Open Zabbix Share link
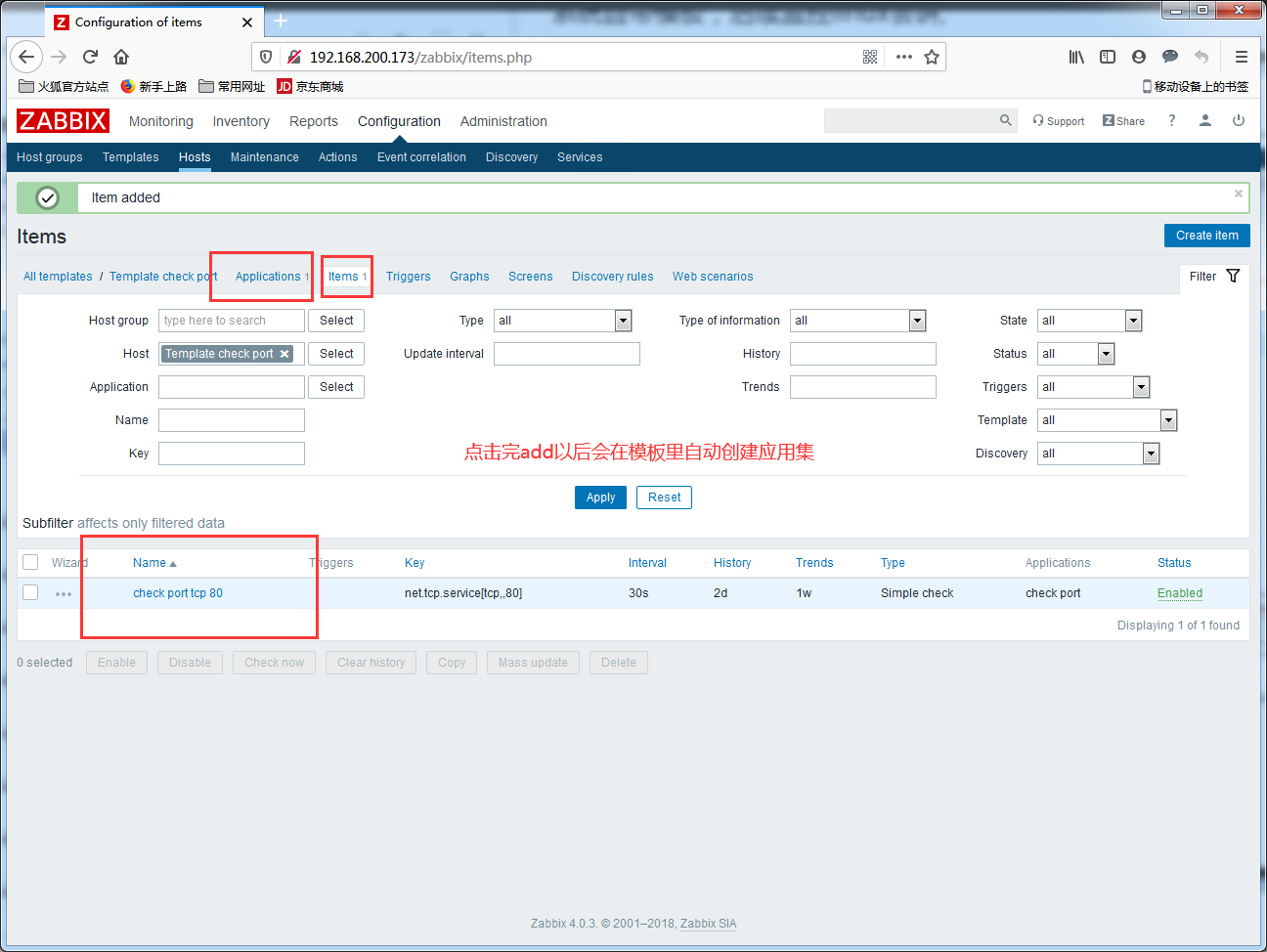Screen dimensions: 1267x952 tap(1123, 121)
